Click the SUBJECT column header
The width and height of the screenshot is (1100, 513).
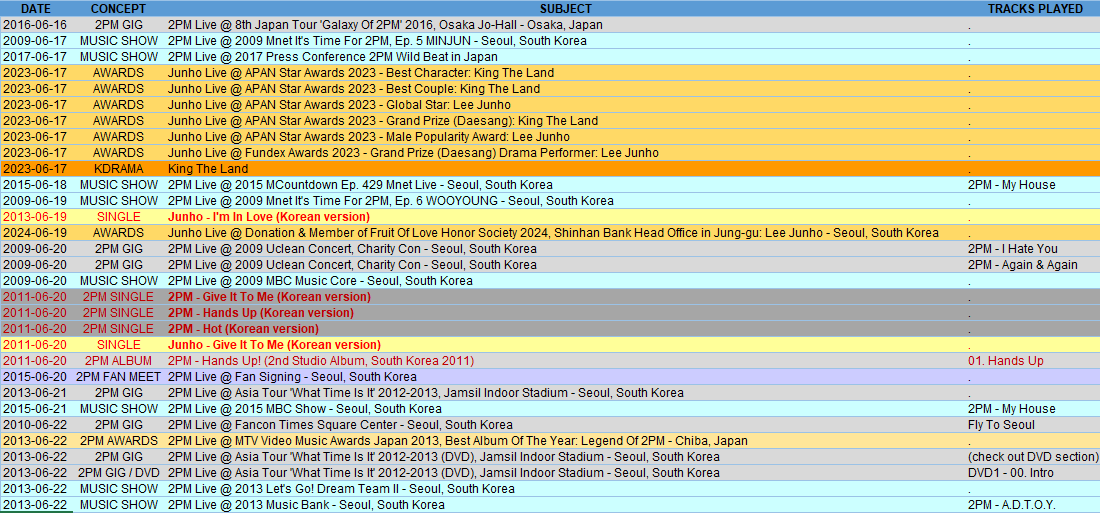(565, 8)
